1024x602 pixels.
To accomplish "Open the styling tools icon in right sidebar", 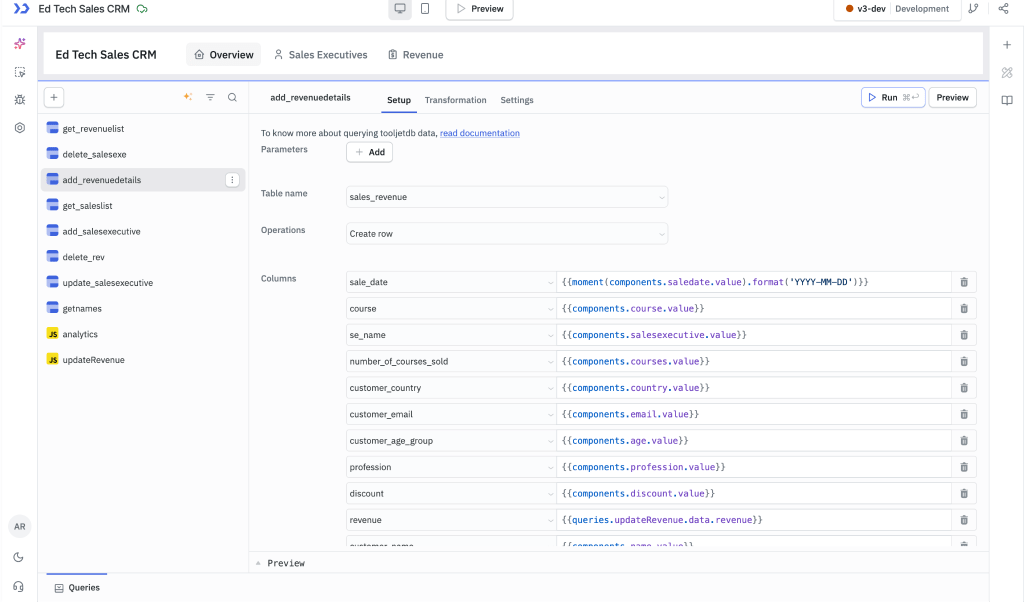I will pyautogui.click(x=1007, y=72).
